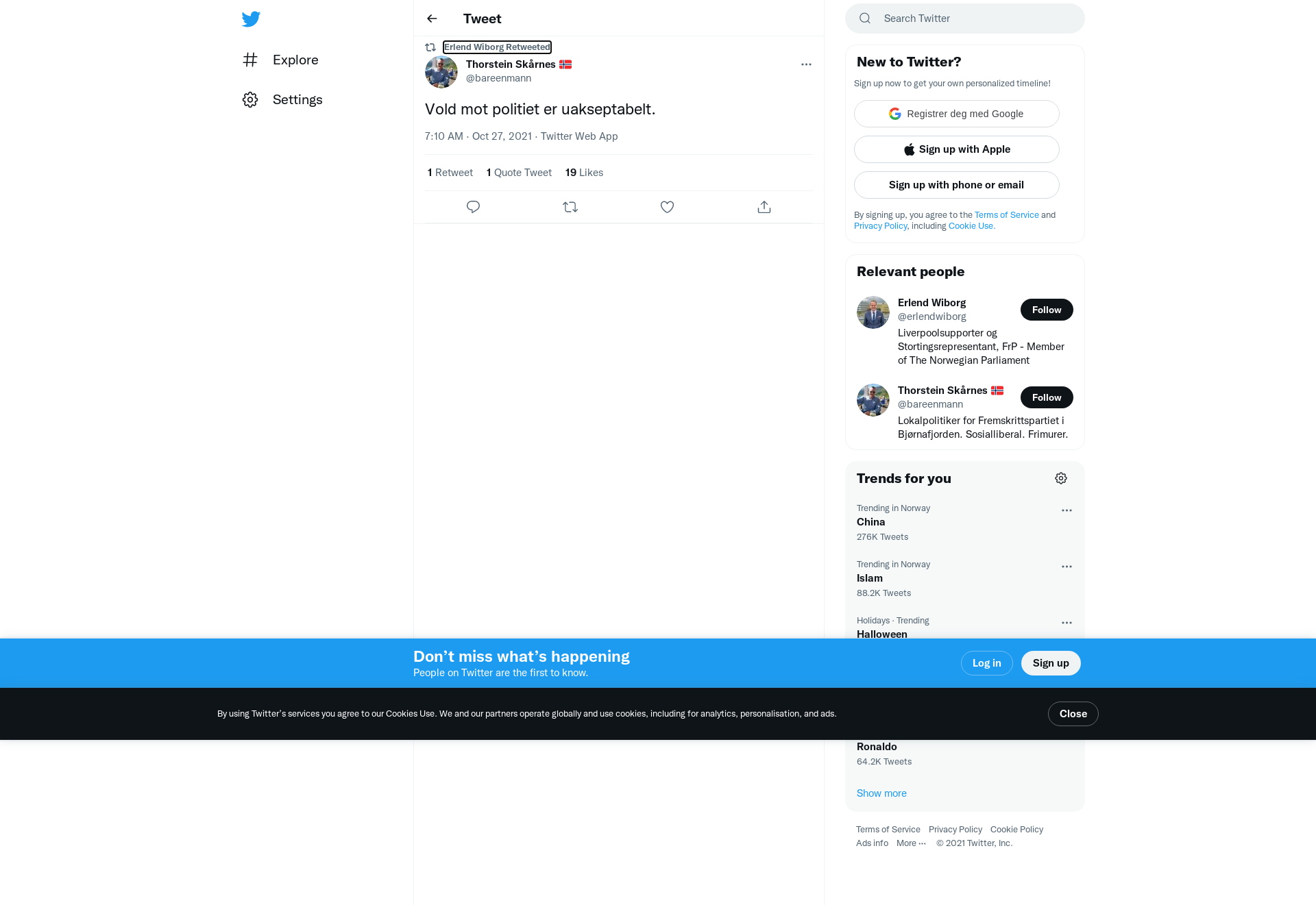Open Trends settings gear icon

tap(1061, 478)
